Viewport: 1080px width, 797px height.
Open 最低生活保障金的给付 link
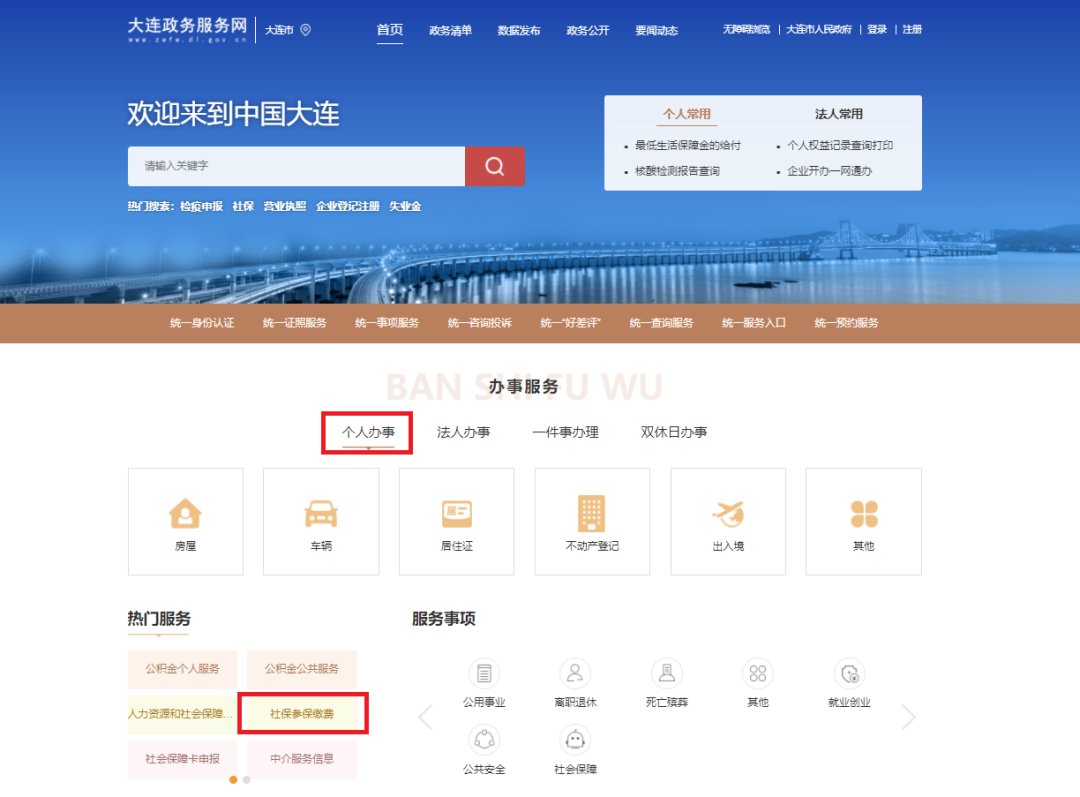tap(687, 145)
